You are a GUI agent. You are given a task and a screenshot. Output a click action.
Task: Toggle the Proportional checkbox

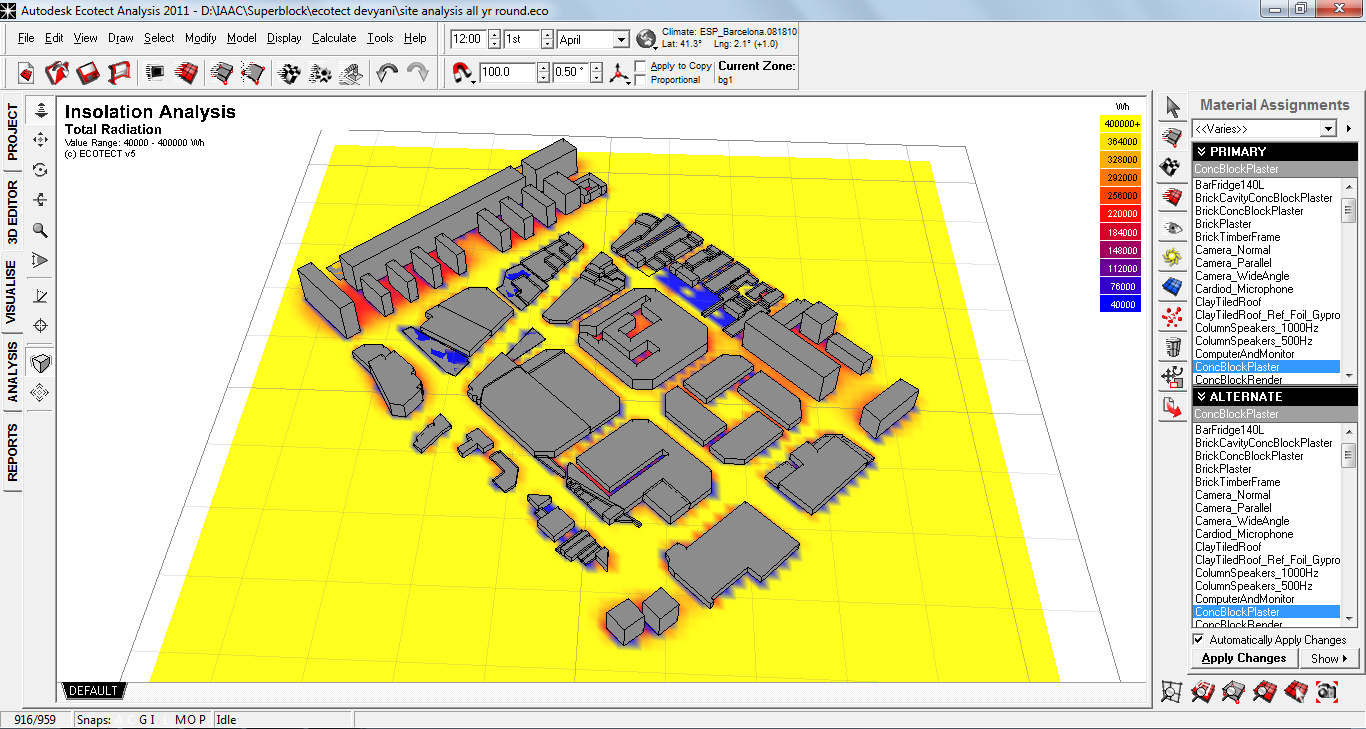[641, 80]
